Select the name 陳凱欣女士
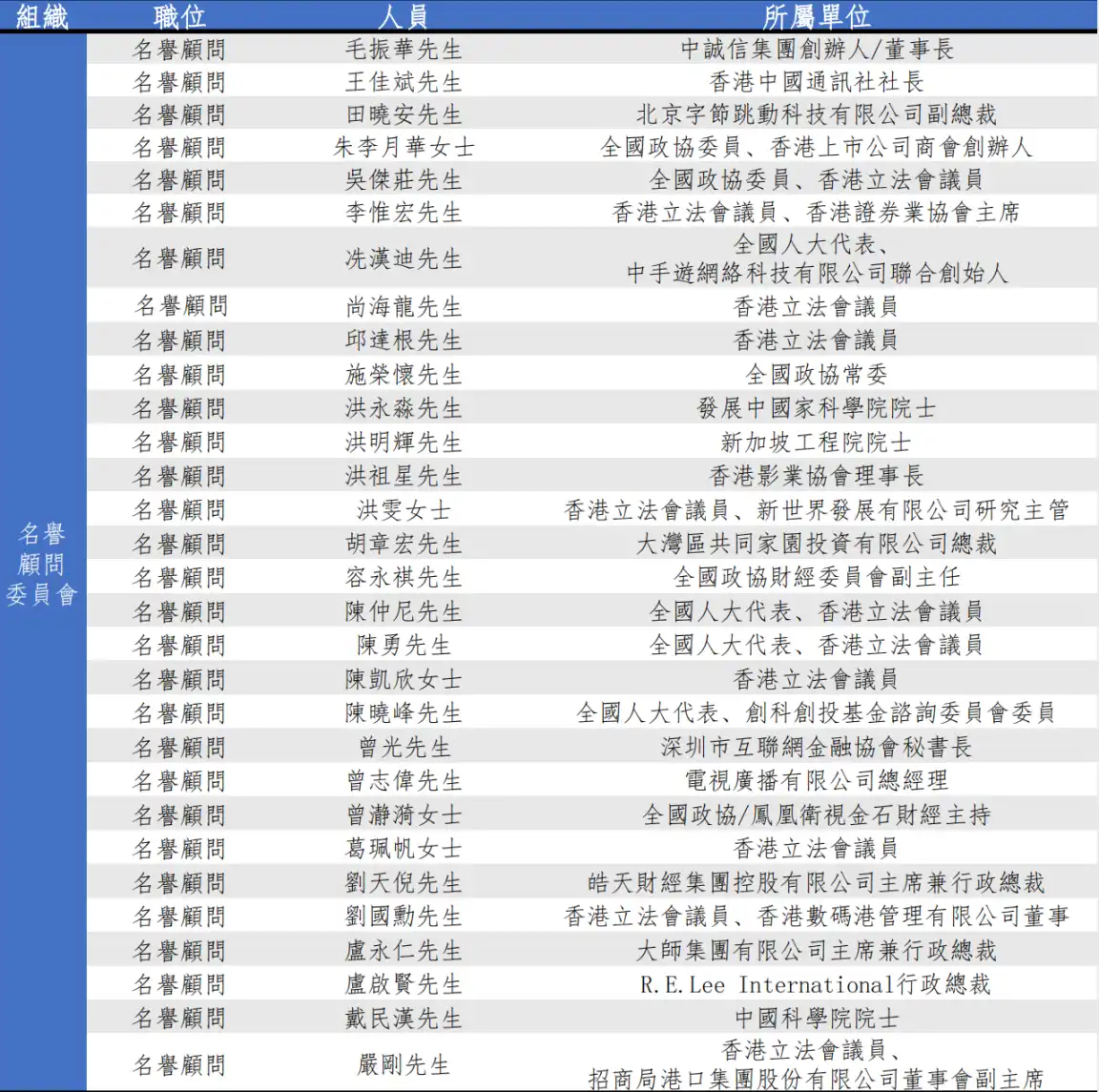The image size is (1099, 1092). (x=404, y=679)
